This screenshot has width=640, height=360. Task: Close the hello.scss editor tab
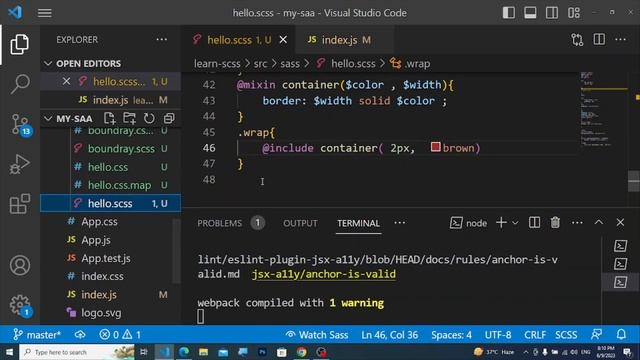(x=283, y=40)
